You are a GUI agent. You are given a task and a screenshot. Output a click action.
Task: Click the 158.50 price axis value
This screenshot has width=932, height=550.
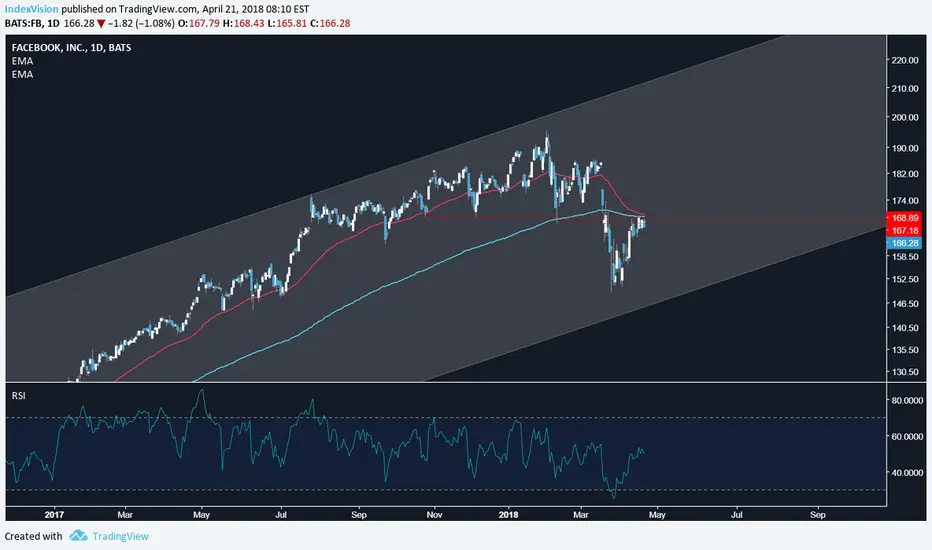(905, 257)
